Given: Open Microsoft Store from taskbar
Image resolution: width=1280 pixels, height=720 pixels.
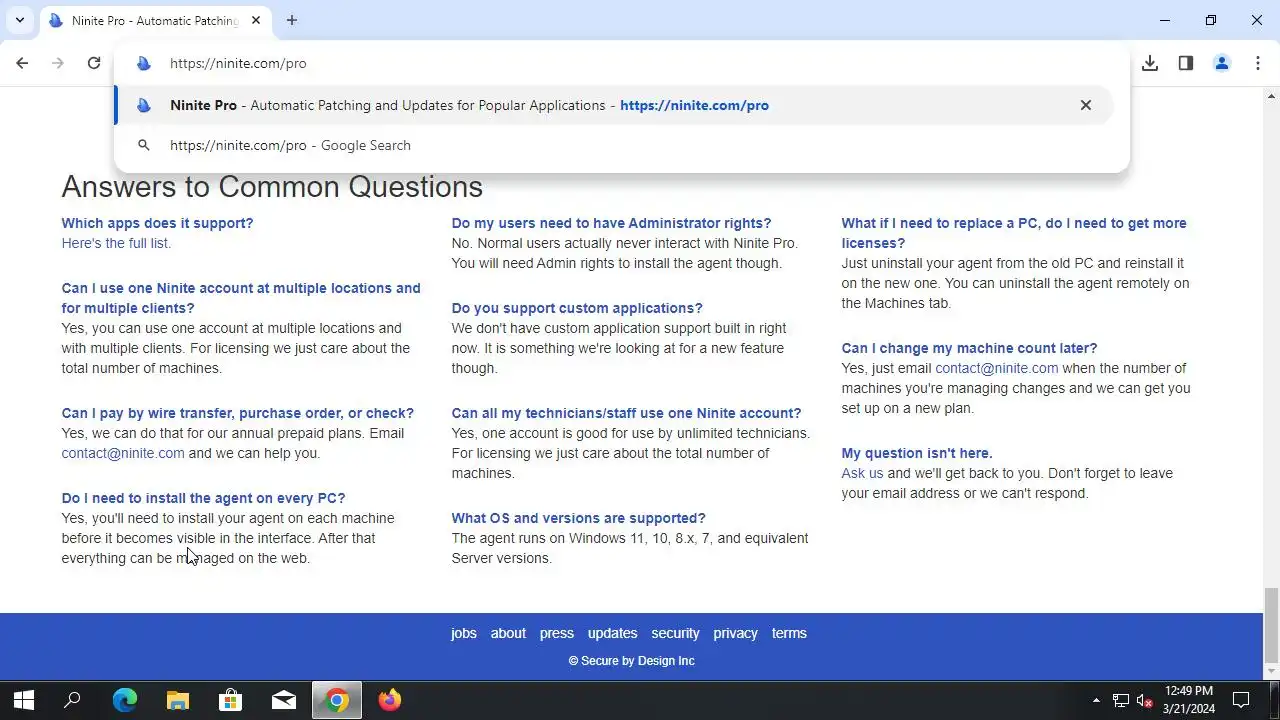Looking at the screenshot, I should pyautogui.click(x=231, y=700).
